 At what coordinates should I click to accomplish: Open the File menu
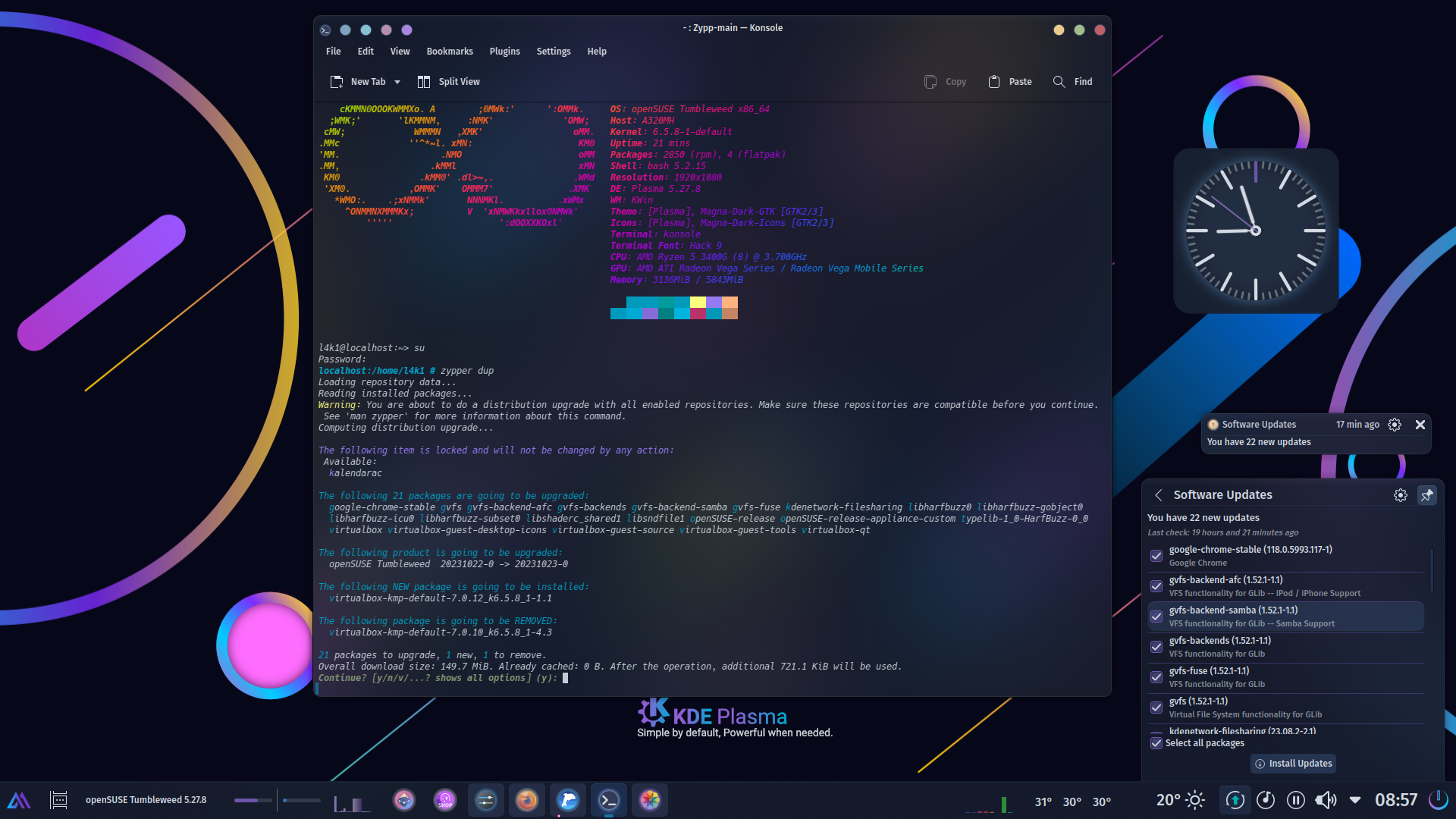click(333, 52)
